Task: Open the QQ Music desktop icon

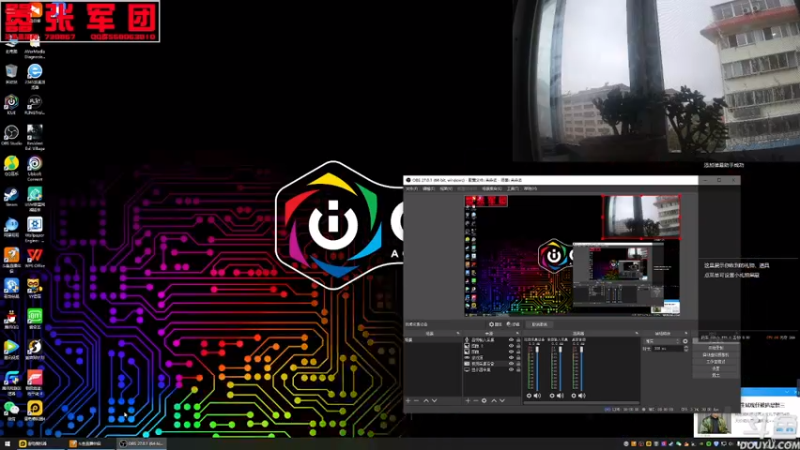Action: tap(11, 164)
